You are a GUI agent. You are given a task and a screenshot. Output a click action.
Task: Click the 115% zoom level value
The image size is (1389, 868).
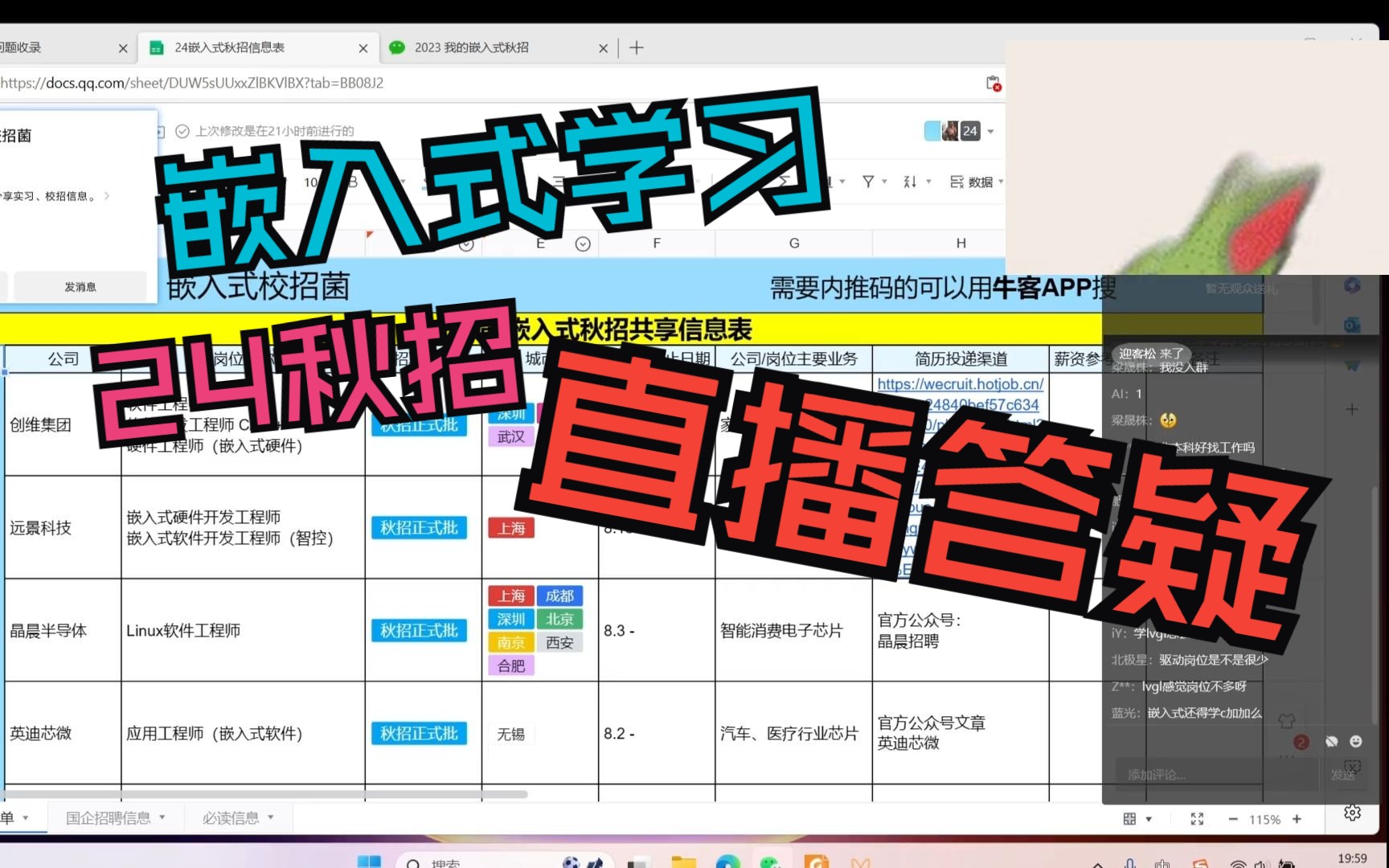(1264, 820)
